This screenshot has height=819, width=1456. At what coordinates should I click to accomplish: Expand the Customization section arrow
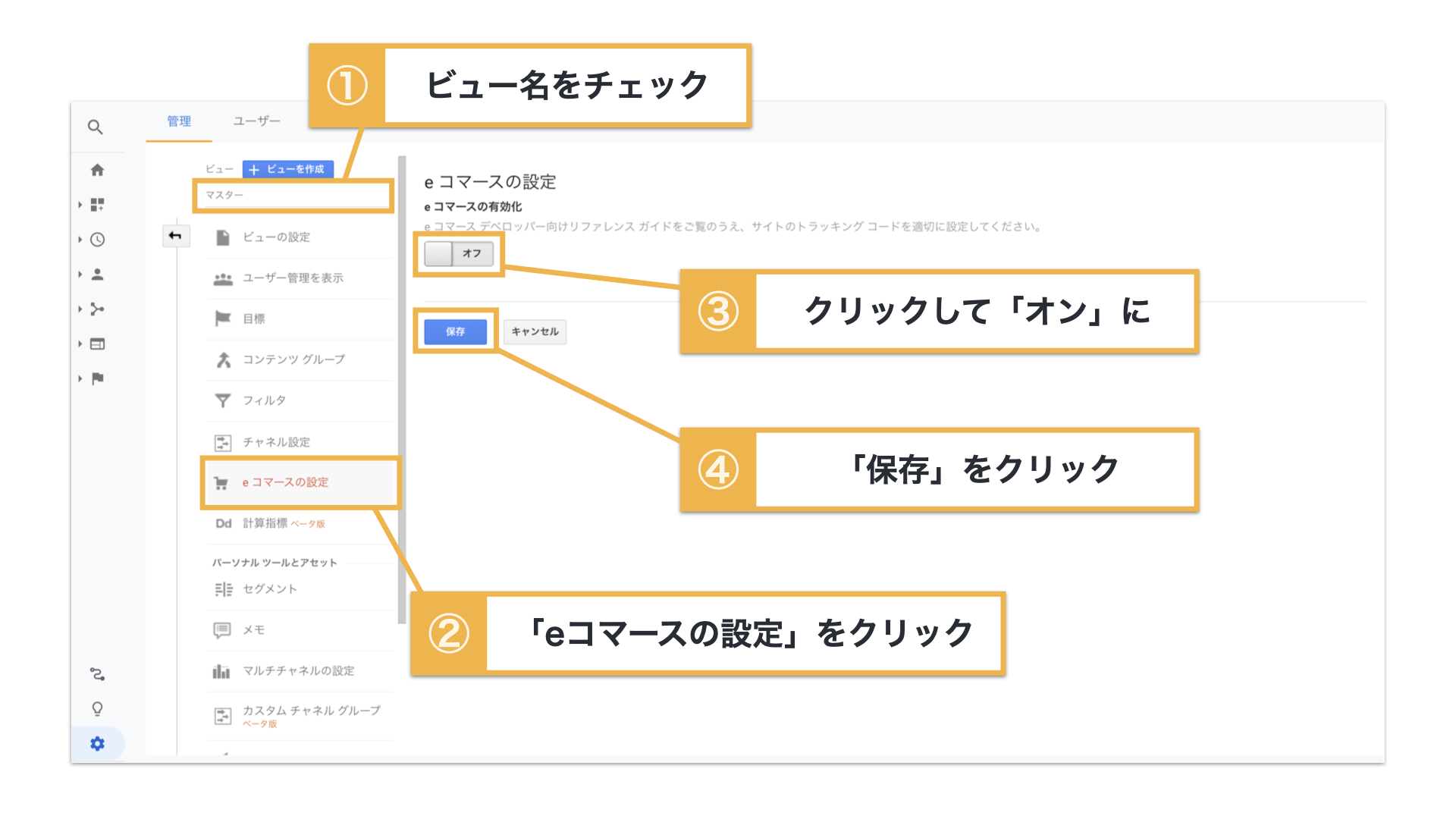tap(80, 205)
